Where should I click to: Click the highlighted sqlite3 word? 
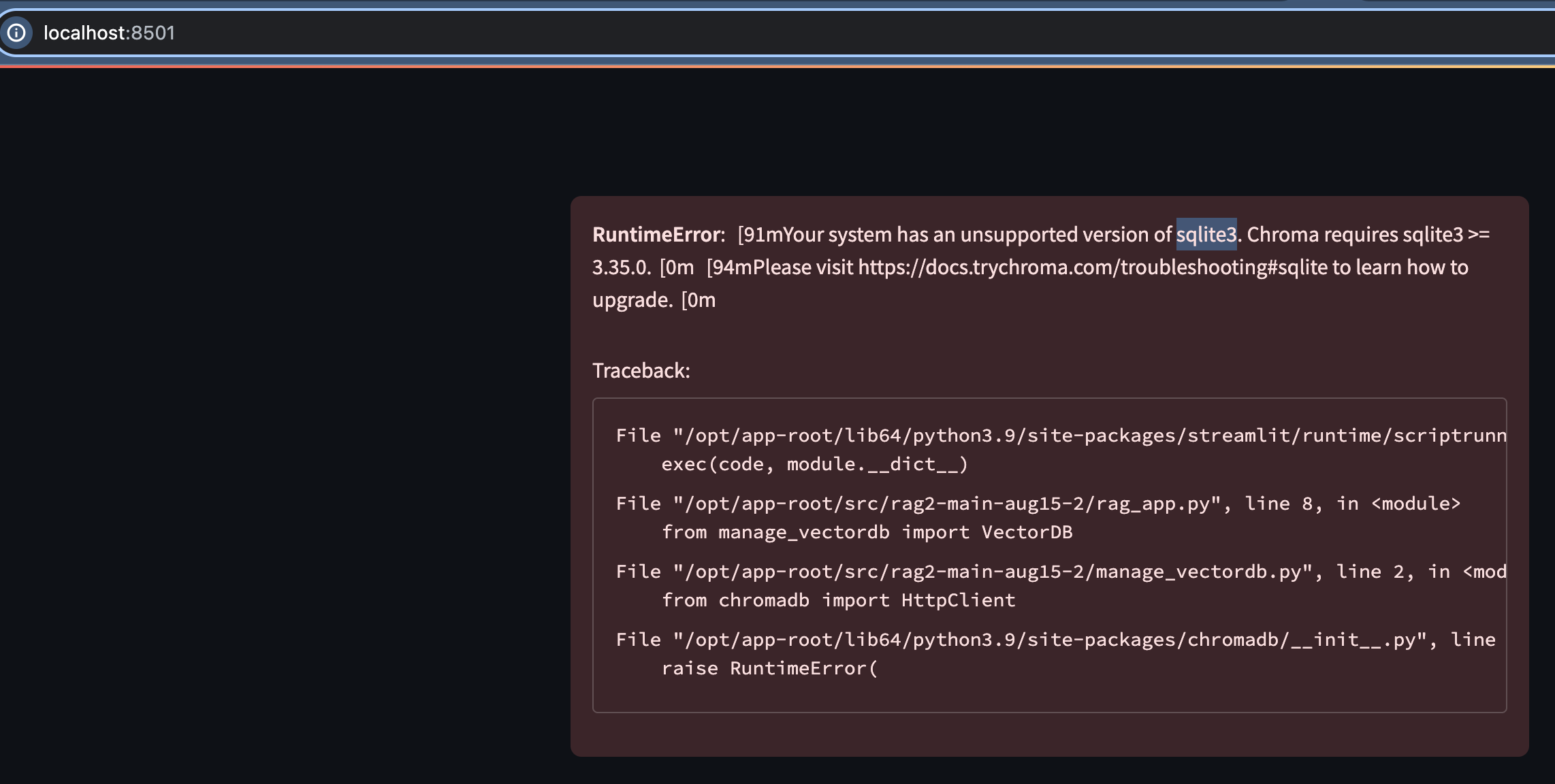[1206, 235]
